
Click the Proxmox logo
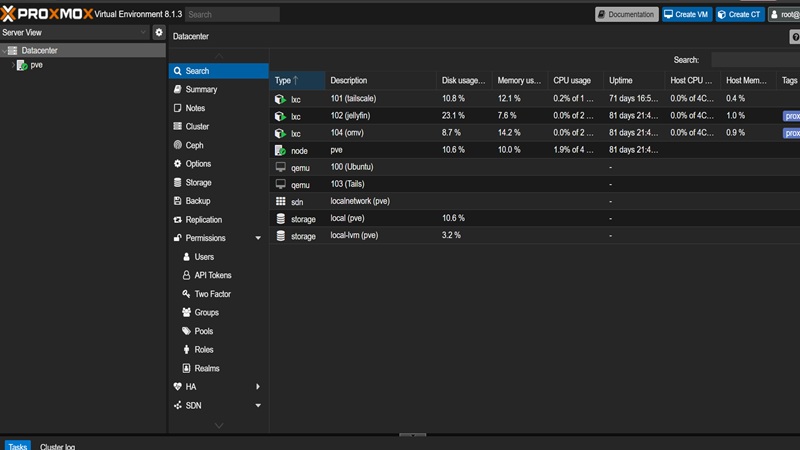(x=47, y=14)
